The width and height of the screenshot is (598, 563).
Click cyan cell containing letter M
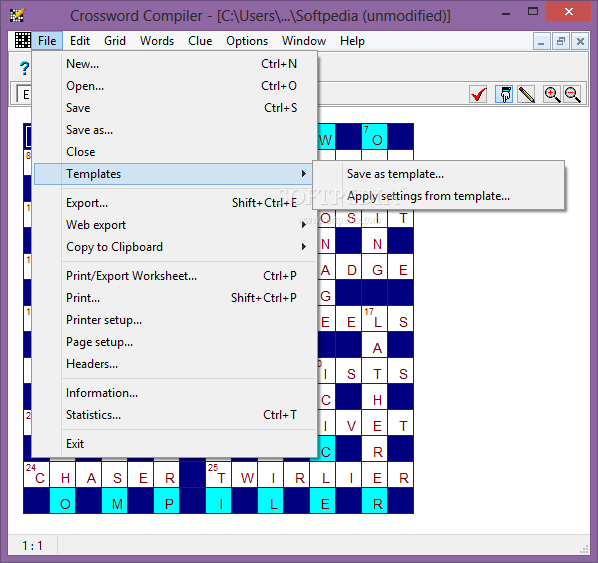click(x=115, y=500)
